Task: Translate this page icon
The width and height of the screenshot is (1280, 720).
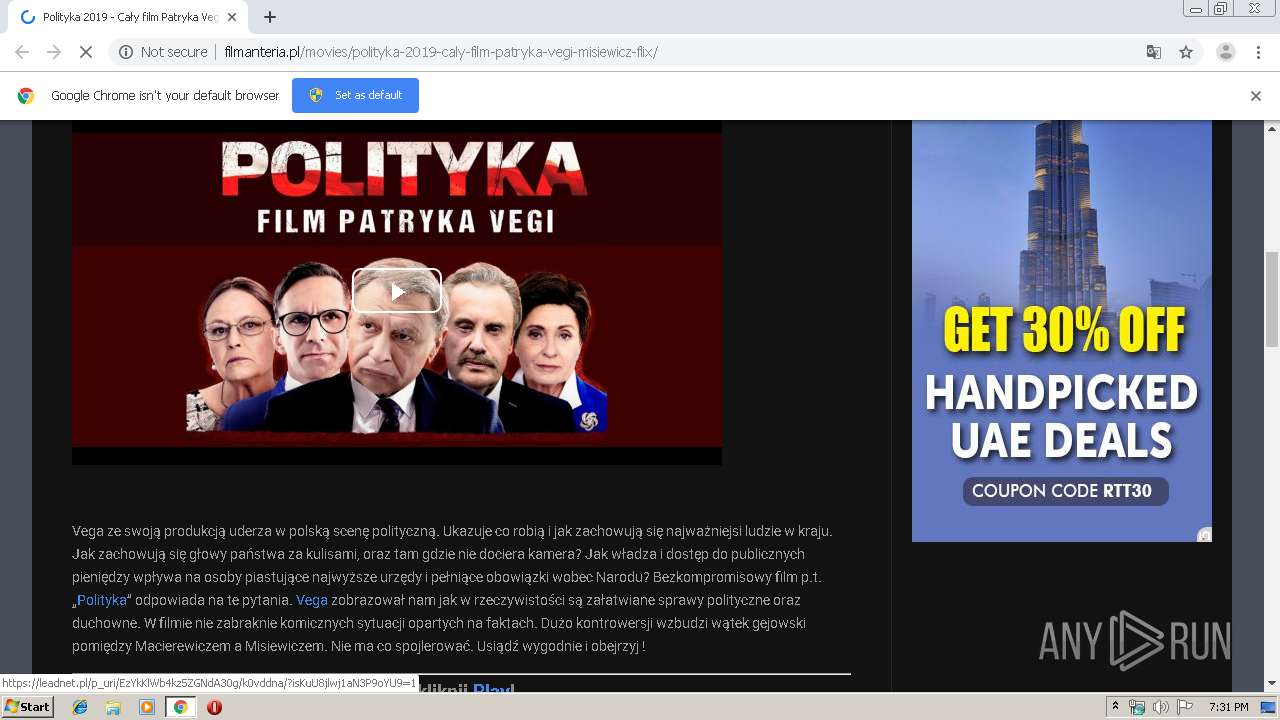Action: 1153,52
